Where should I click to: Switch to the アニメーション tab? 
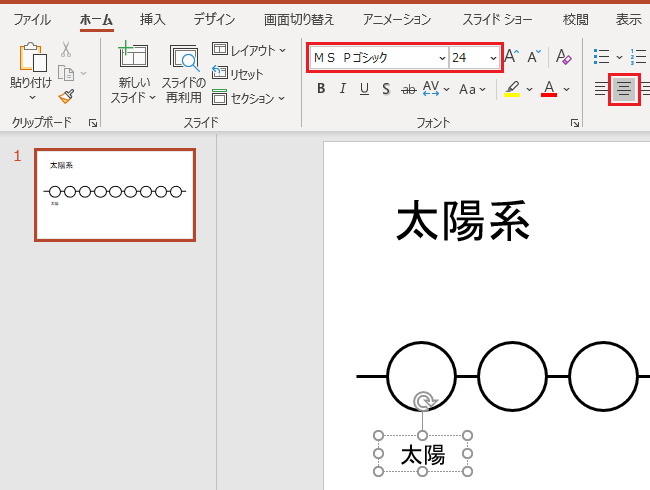(x=397, y=19)
